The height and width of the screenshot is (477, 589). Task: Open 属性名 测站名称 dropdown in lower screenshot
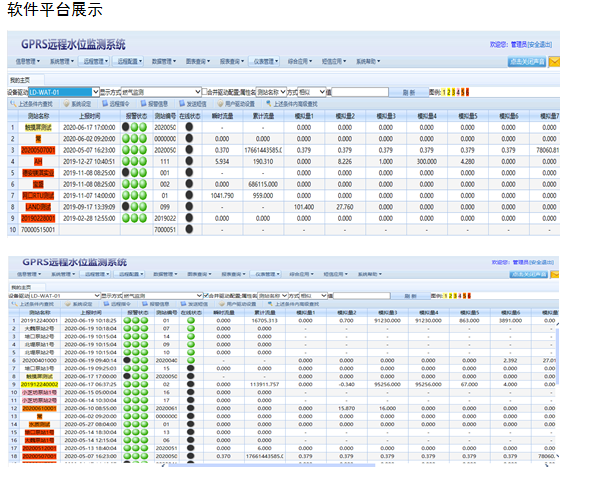[273, 296]
